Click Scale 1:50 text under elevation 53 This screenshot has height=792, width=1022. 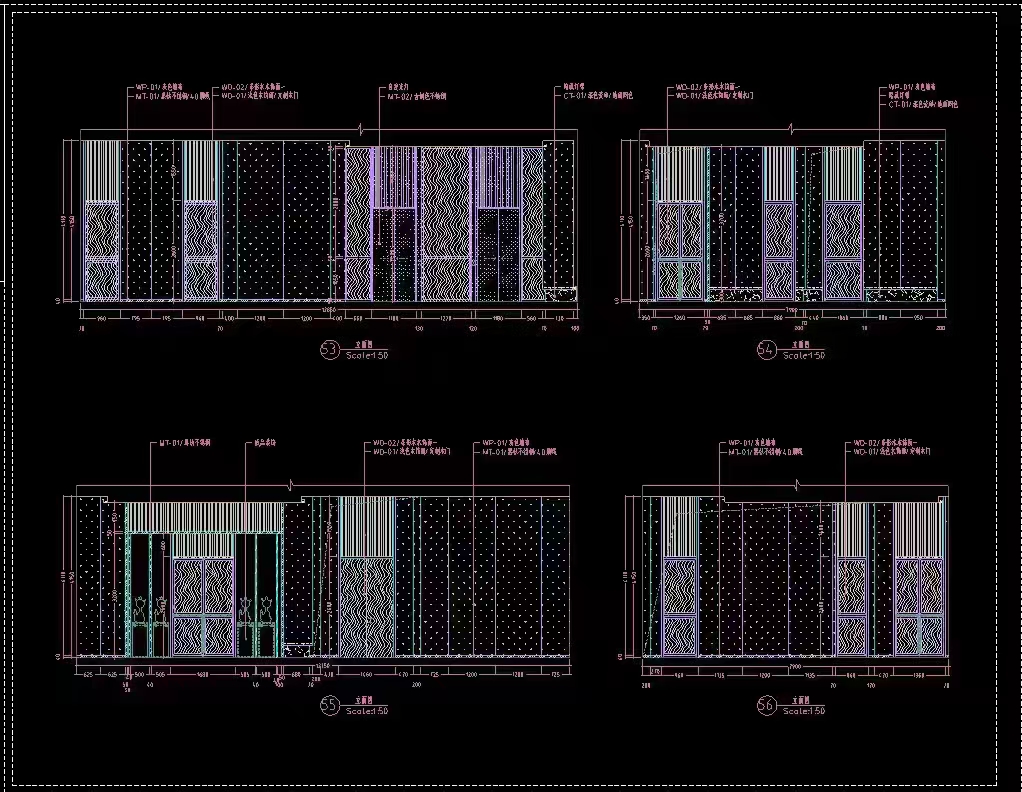pyautogui.click(x=367, y=355)
